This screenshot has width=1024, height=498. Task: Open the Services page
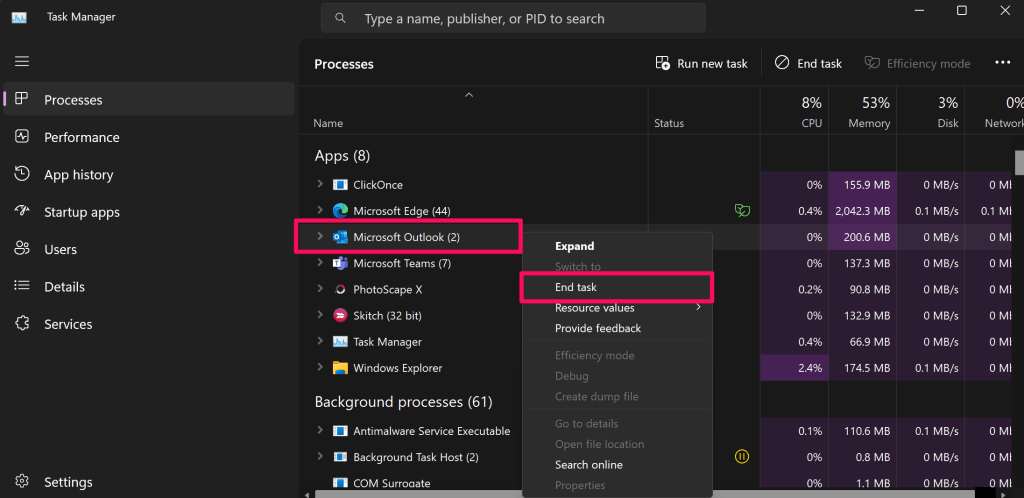coord(68,324)
